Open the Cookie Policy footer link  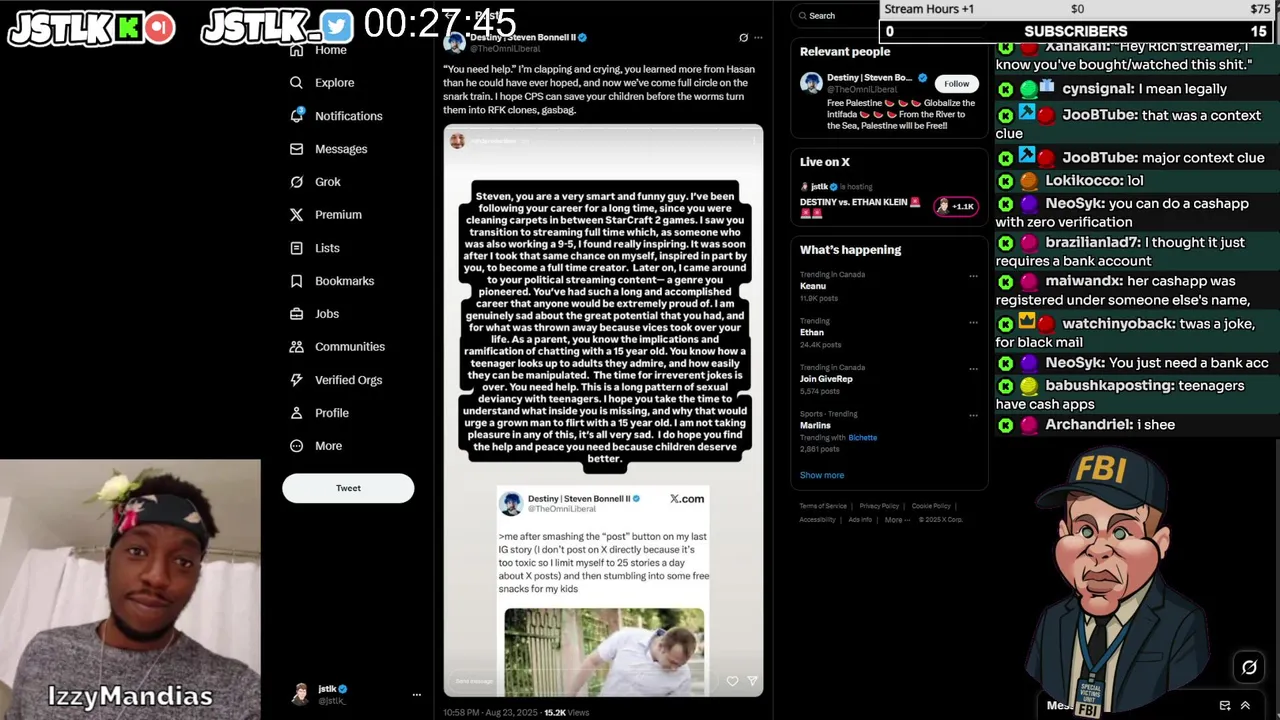[x=931, y=506]
